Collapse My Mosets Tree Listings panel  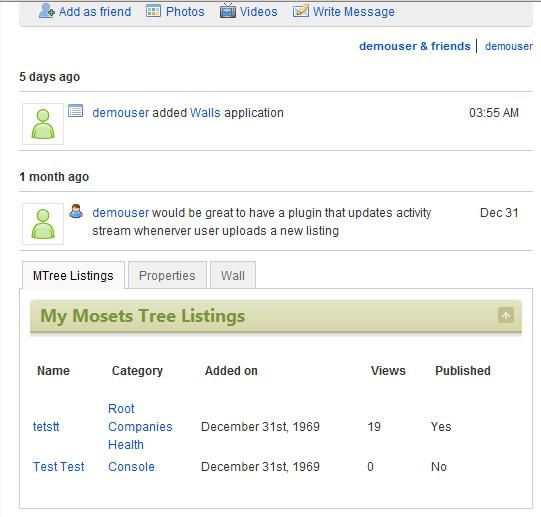click(506, 315)
